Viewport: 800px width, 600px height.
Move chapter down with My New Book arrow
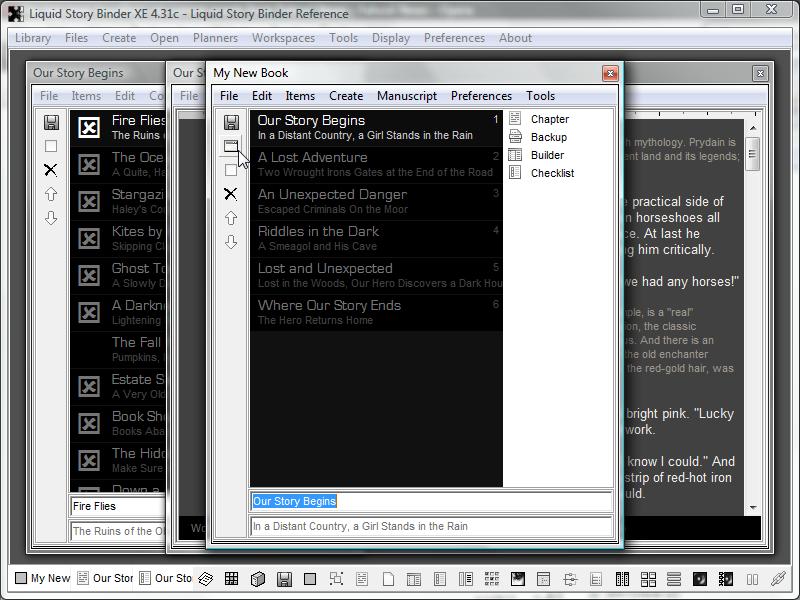[x=231, y=242]
